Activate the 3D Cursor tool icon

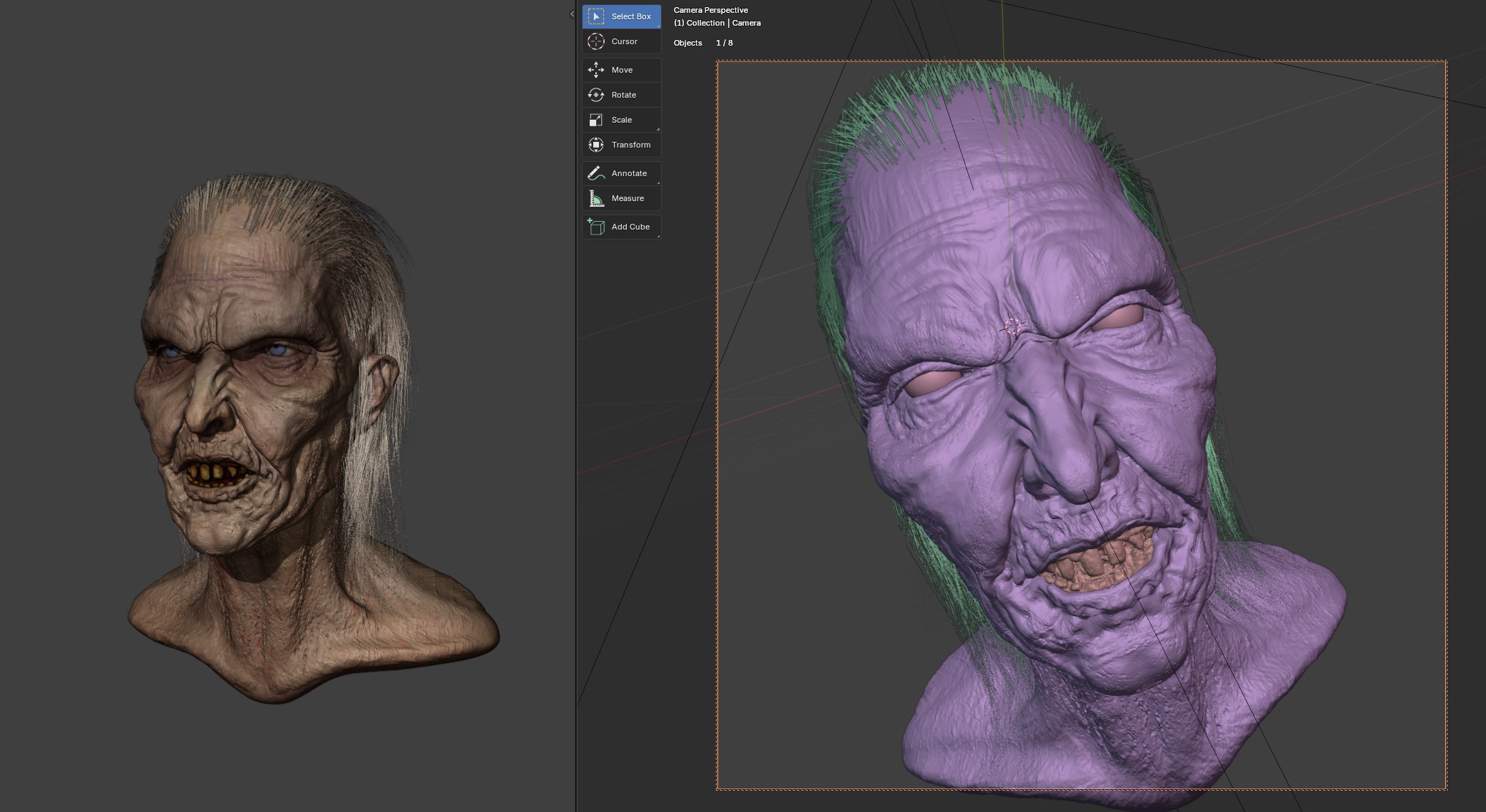pyautogui.click(x=595, y=41)
